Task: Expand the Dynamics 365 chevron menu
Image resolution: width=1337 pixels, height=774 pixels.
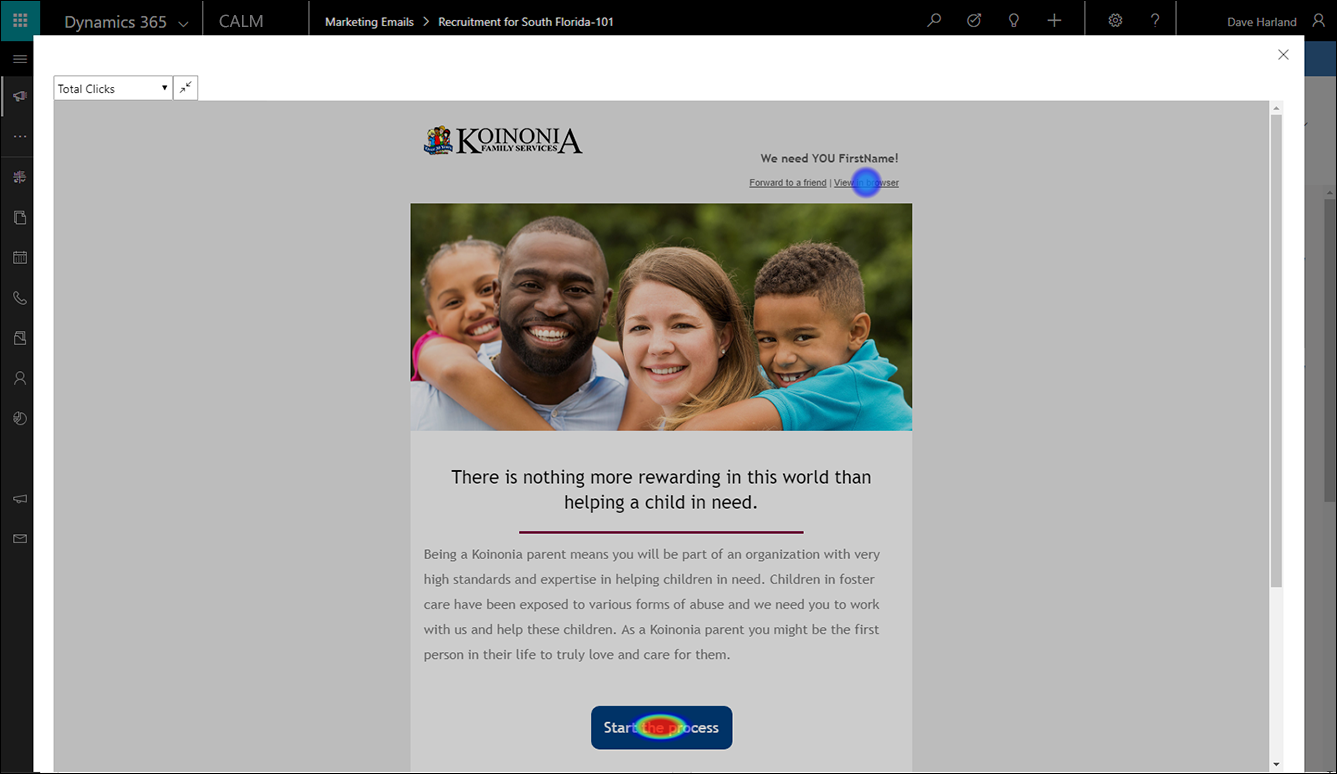Action: tap(183, 24)
